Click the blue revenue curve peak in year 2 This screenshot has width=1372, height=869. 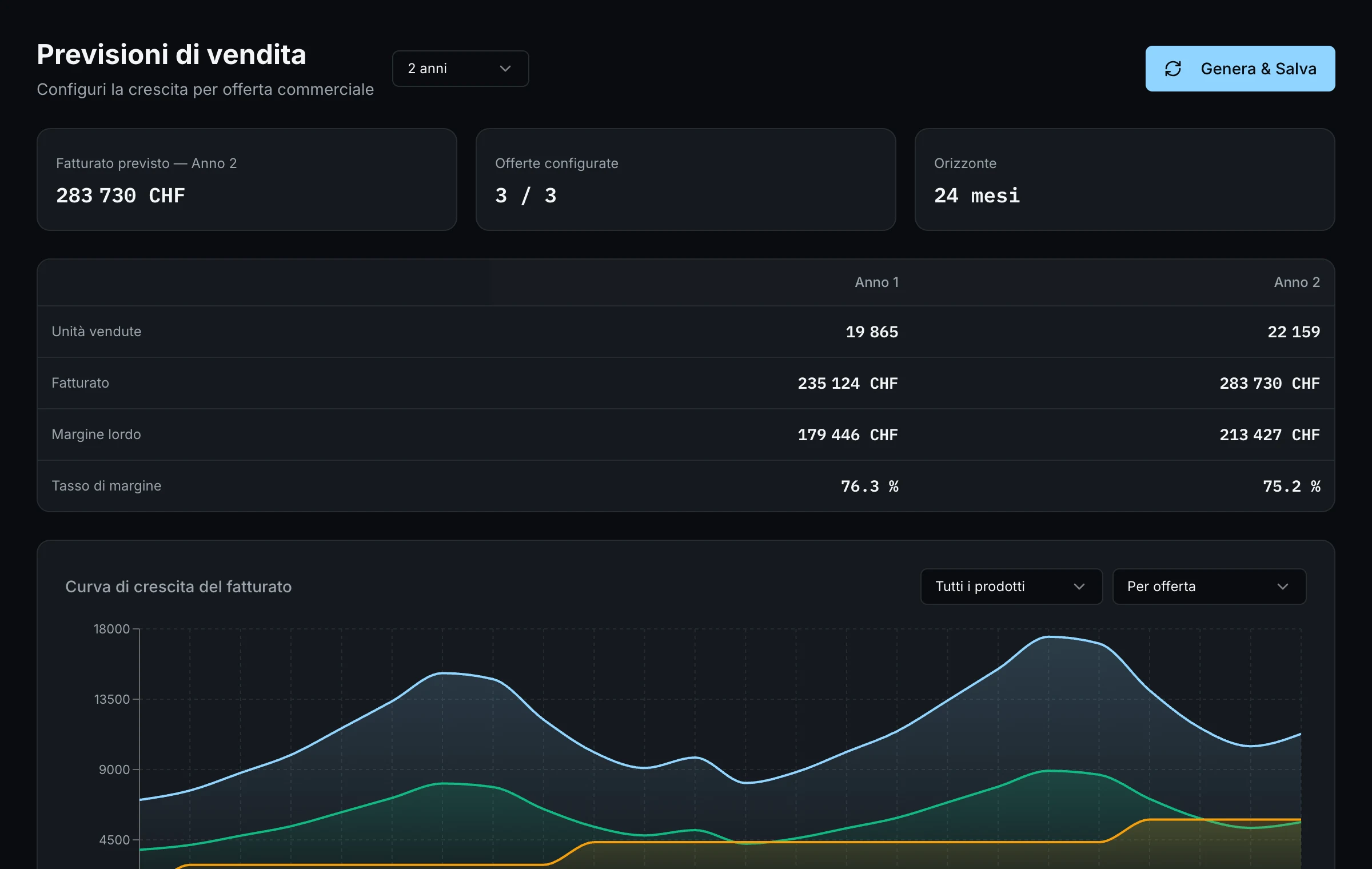1049,636
